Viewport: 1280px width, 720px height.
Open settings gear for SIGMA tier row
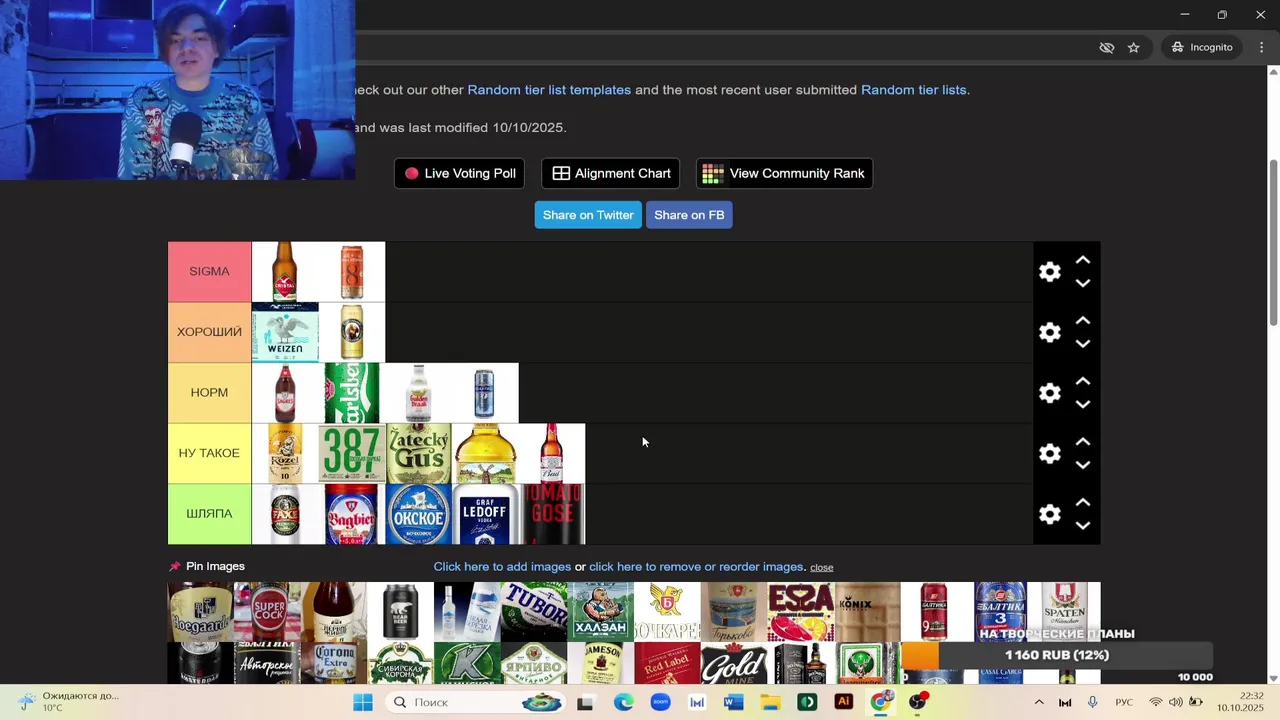(1049, 272)
